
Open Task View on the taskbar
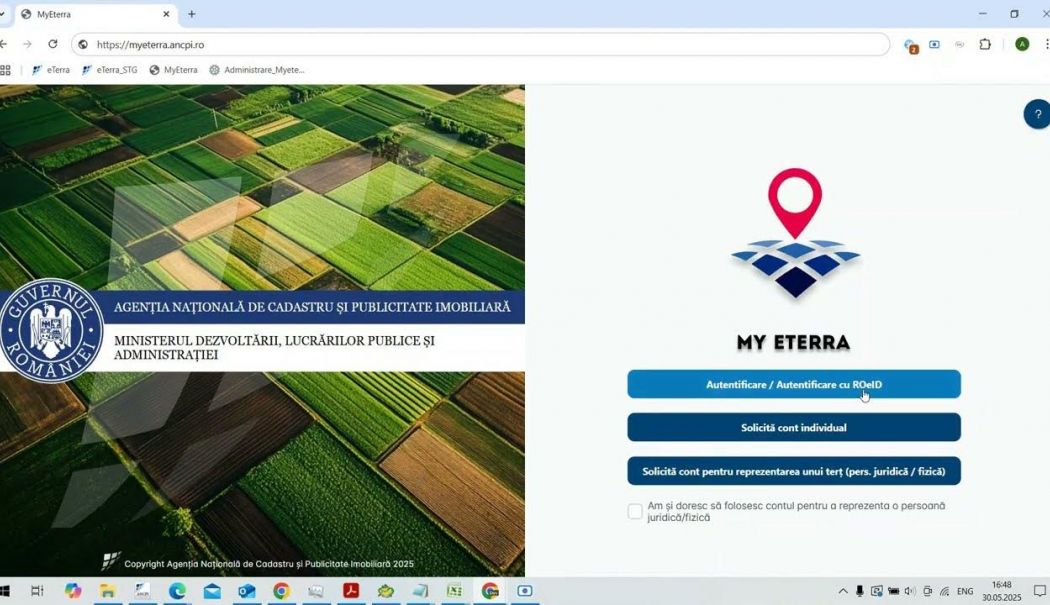38,591
